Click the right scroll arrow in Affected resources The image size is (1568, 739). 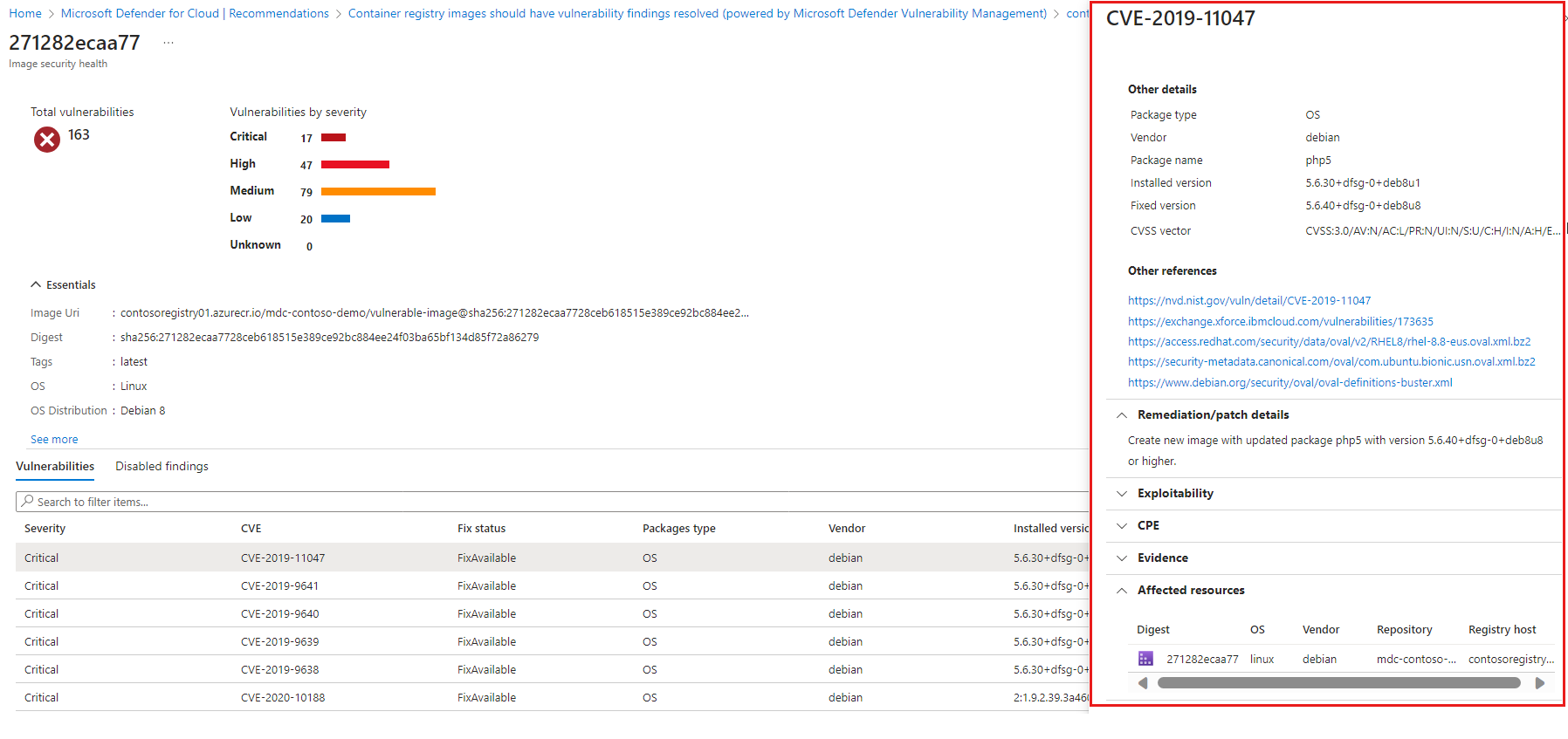click(1540, 683)
